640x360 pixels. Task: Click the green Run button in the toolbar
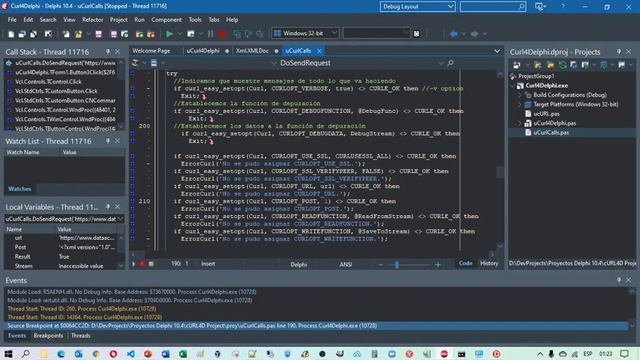click(169, 34)
